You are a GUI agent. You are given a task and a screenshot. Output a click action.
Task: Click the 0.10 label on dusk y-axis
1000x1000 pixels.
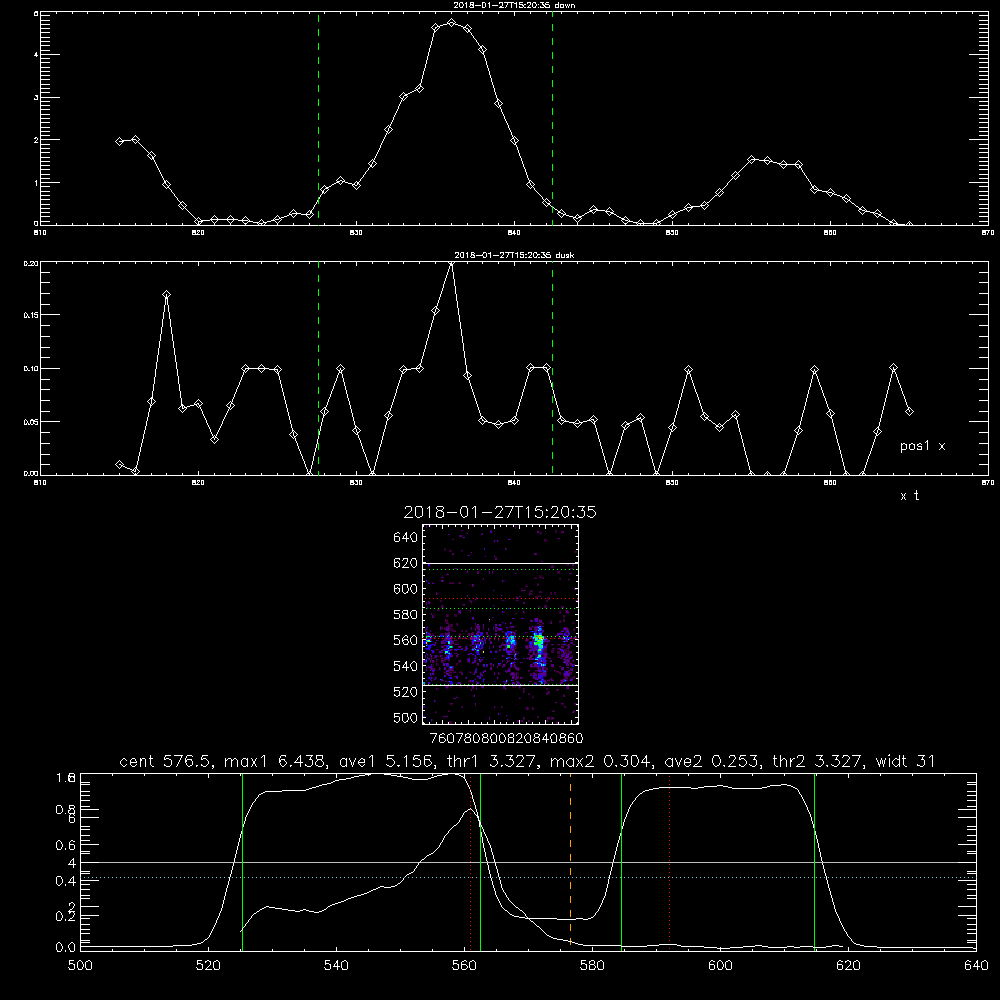30,369
